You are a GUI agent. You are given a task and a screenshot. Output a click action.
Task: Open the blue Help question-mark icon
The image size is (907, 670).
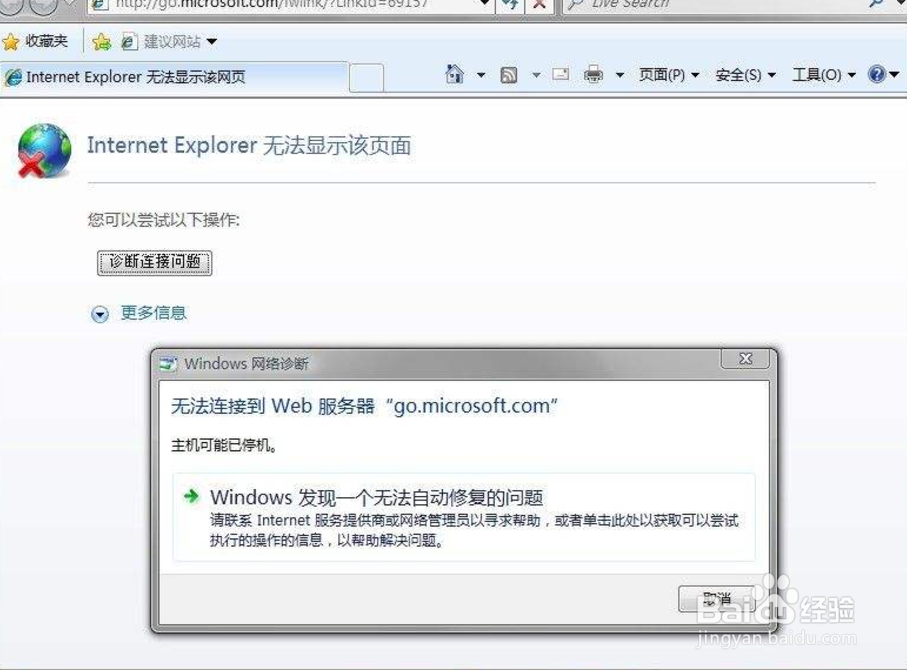[876, 74]
